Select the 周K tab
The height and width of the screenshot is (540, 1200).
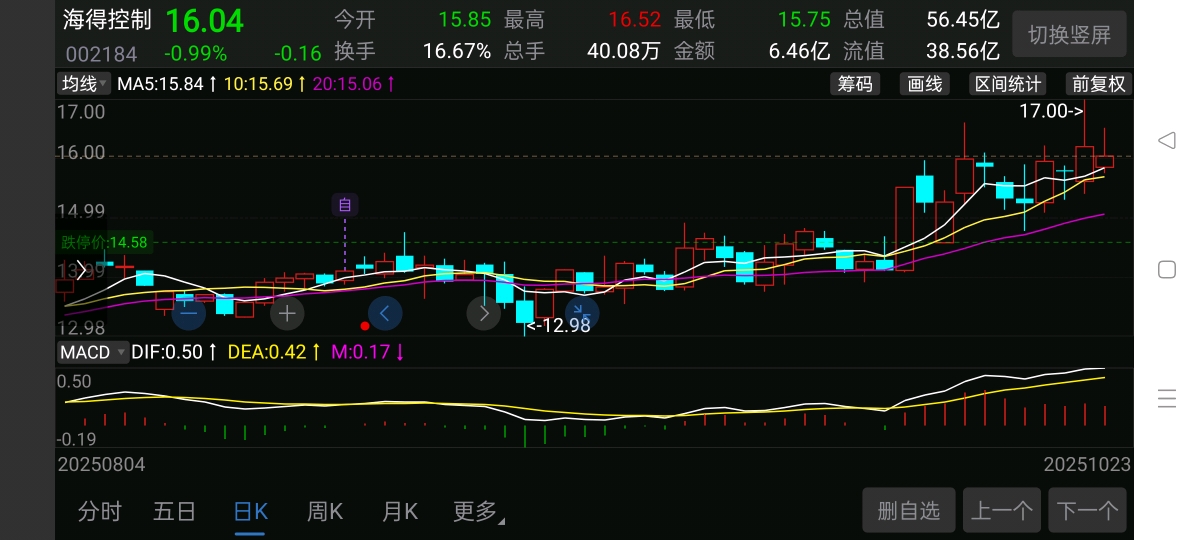(325, 512)
